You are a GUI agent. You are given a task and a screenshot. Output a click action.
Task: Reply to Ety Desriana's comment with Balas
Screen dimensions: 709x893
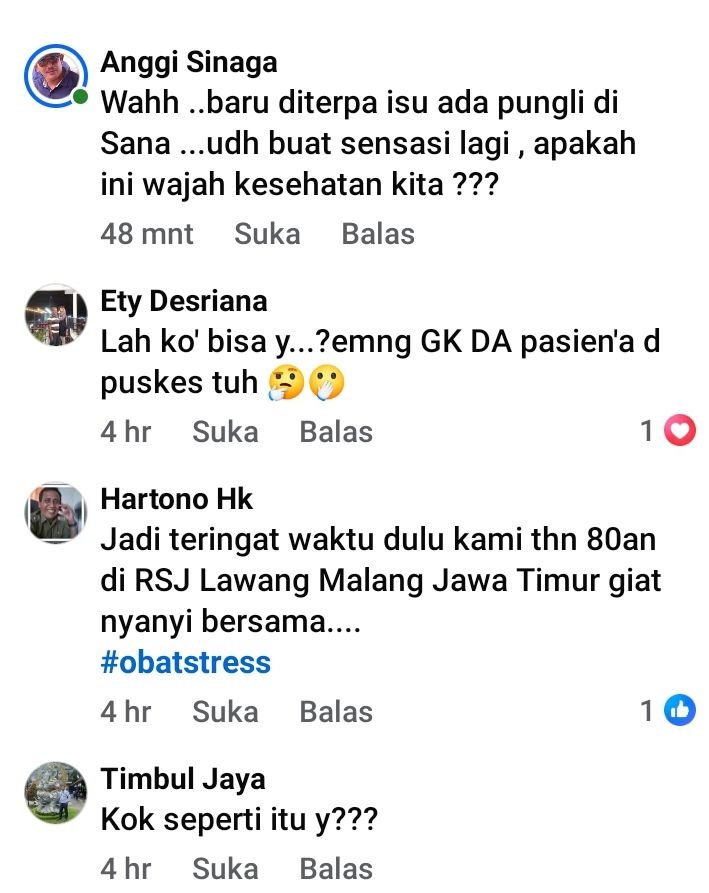tap(336, 431)
